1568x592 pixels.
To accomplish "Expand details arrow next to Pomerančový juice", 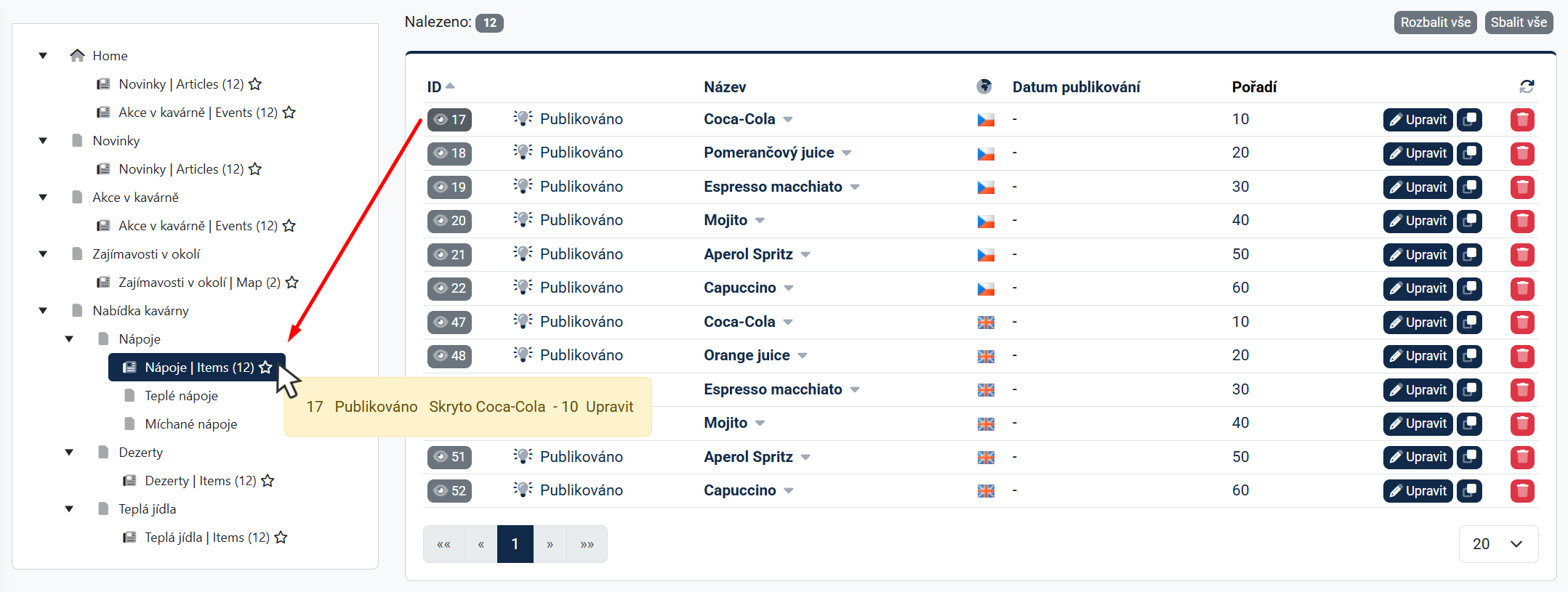I will 847,153.
